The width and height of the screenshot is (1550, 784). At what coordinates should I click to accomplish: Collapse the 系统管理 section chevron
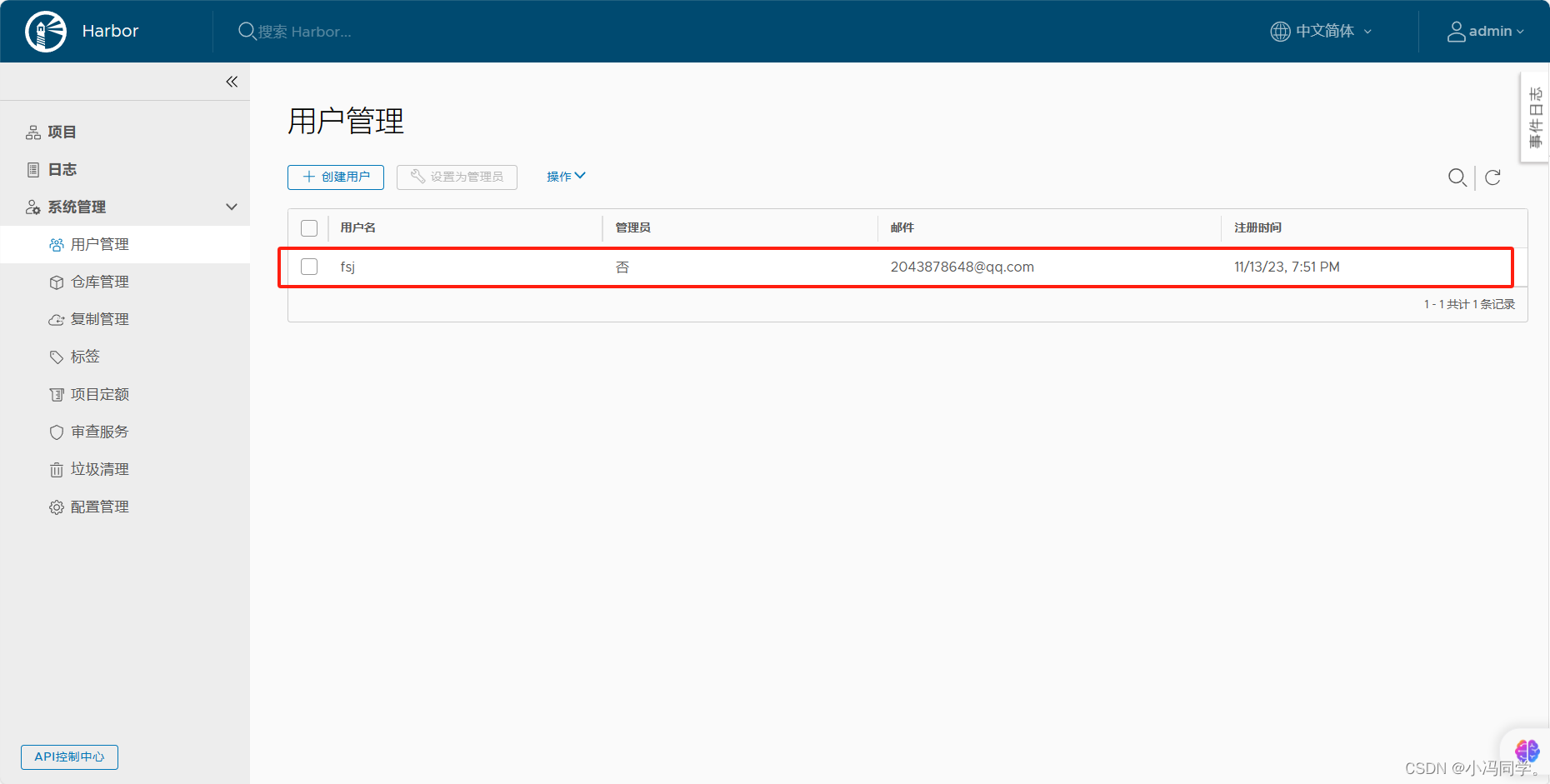point(232,207)
